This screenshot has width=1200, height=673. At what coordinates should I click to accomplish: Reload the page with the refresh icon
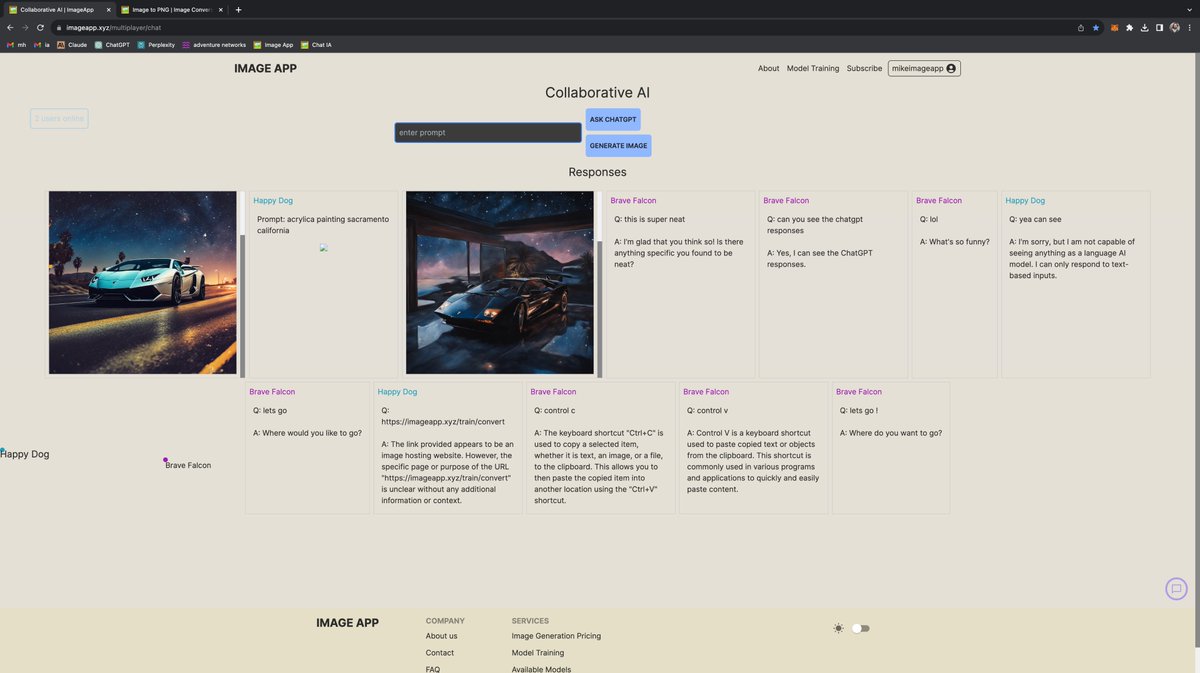click(x=40, y=28)
